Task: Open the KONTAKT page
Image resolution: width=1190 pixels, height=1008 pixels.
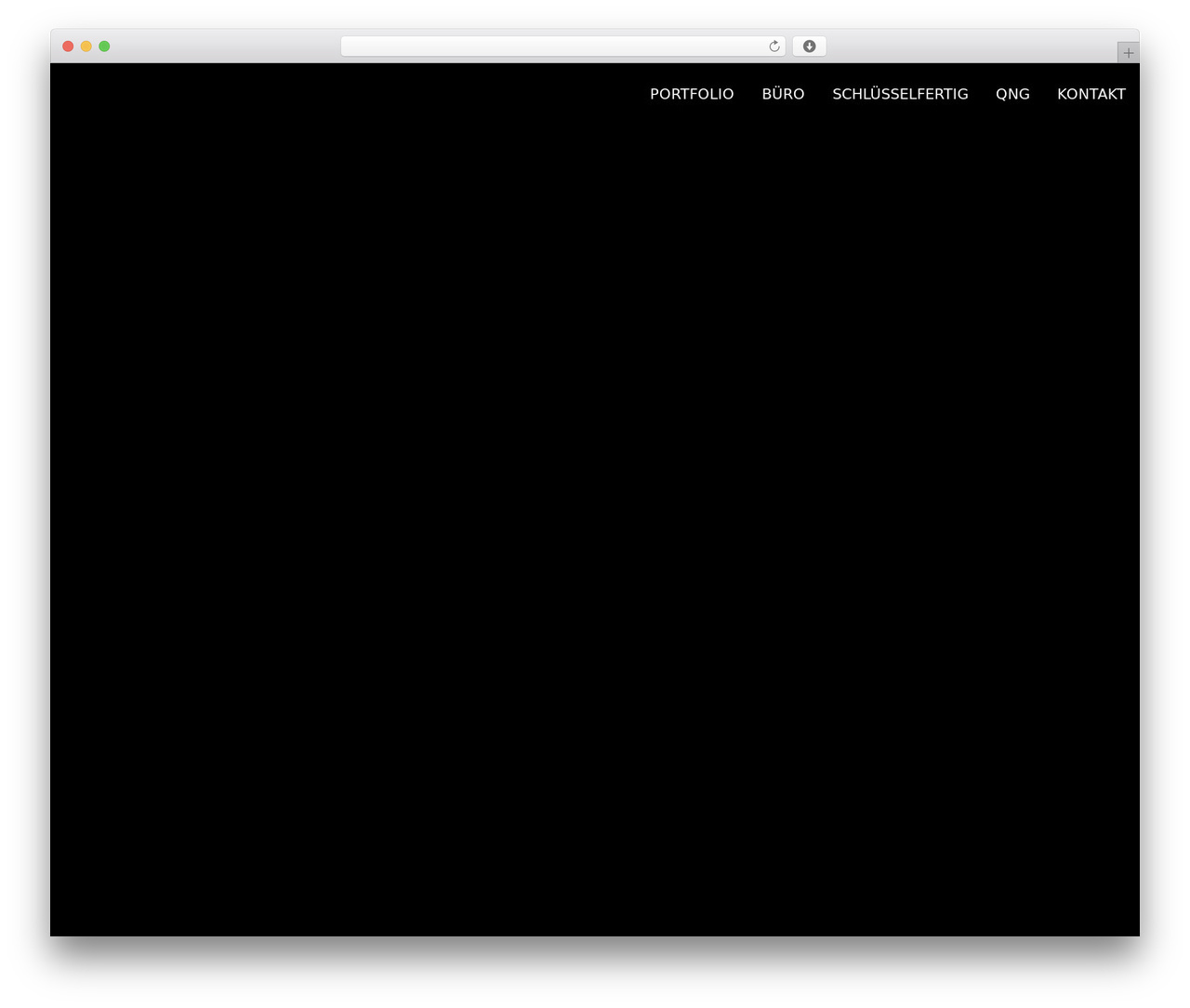Action: 1091,94
